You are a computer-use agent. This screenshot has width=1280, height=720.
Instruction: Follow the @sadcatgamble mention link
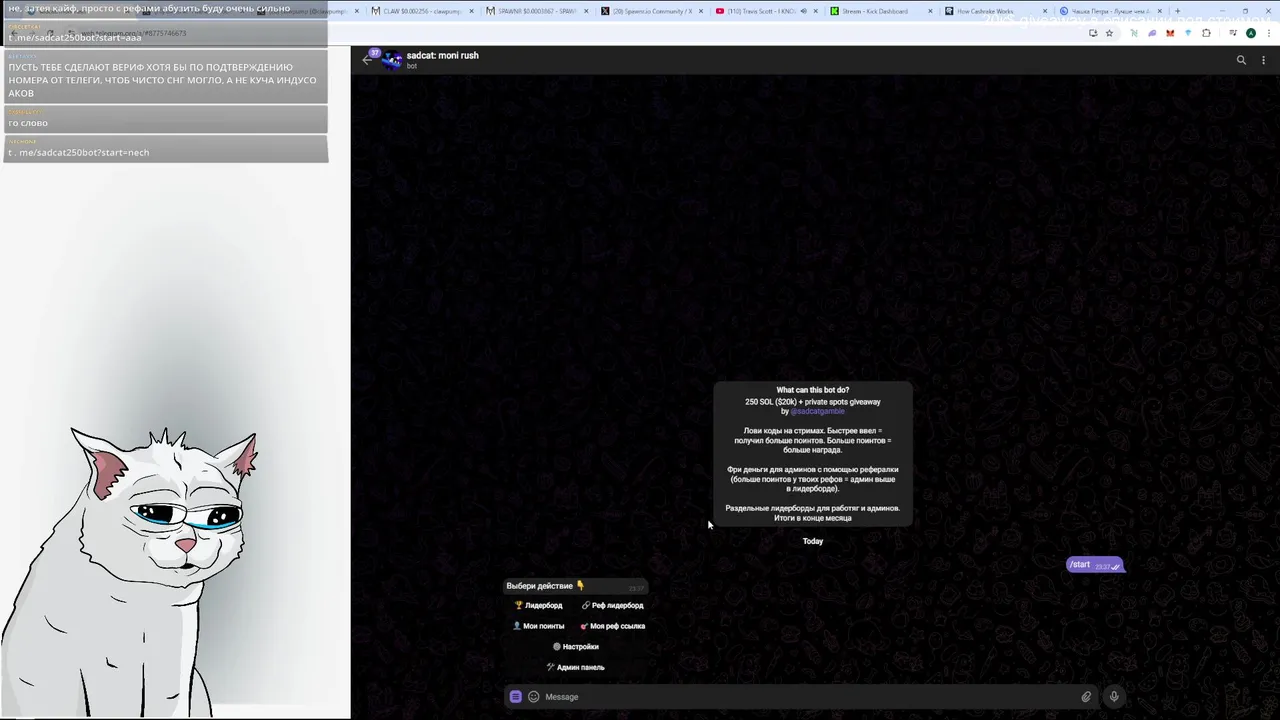click(818, 411)
